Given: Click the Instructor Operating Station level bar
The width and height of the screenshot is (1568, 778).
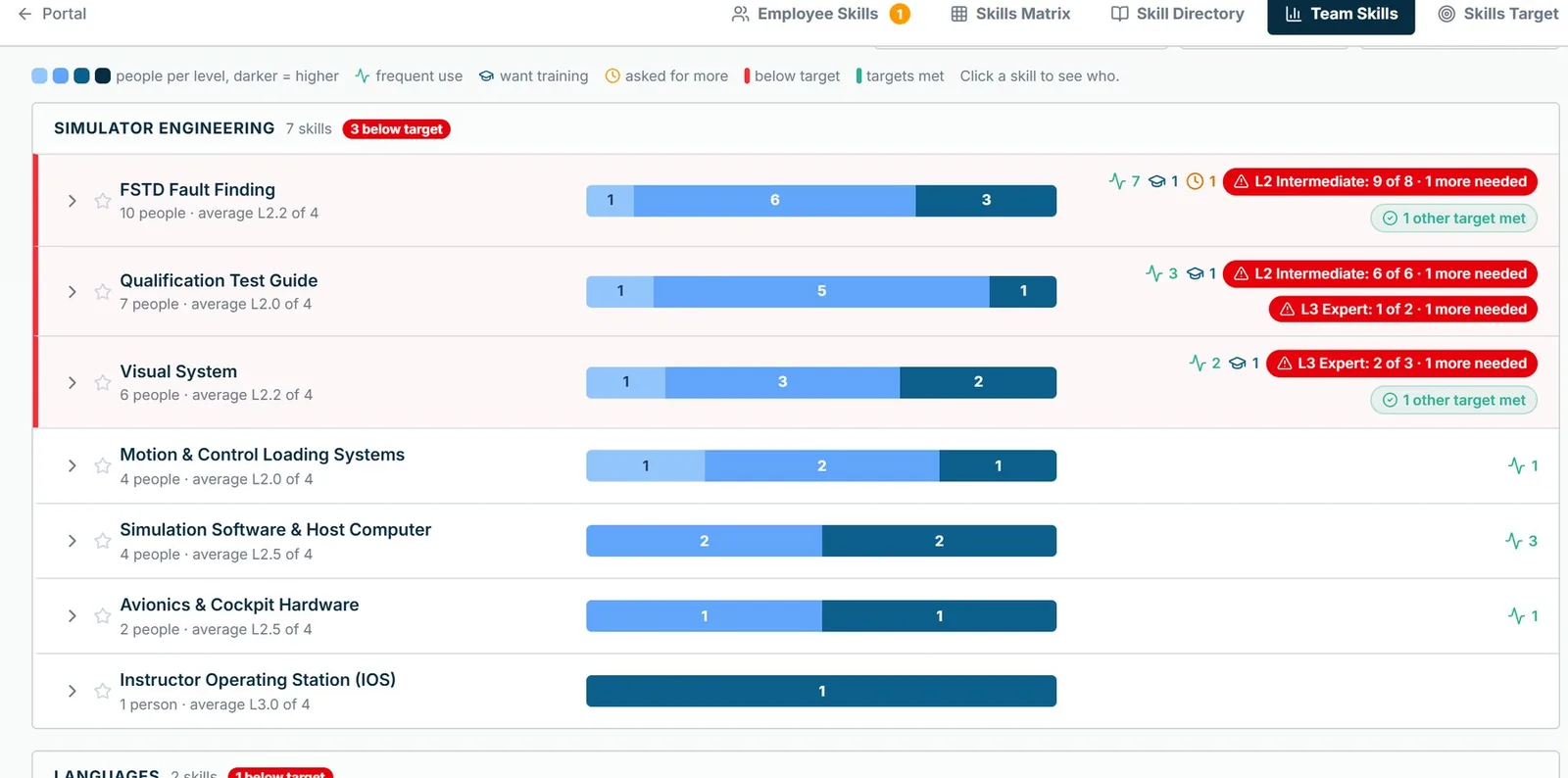Looking at the screenshot, I should click(821, 691).
